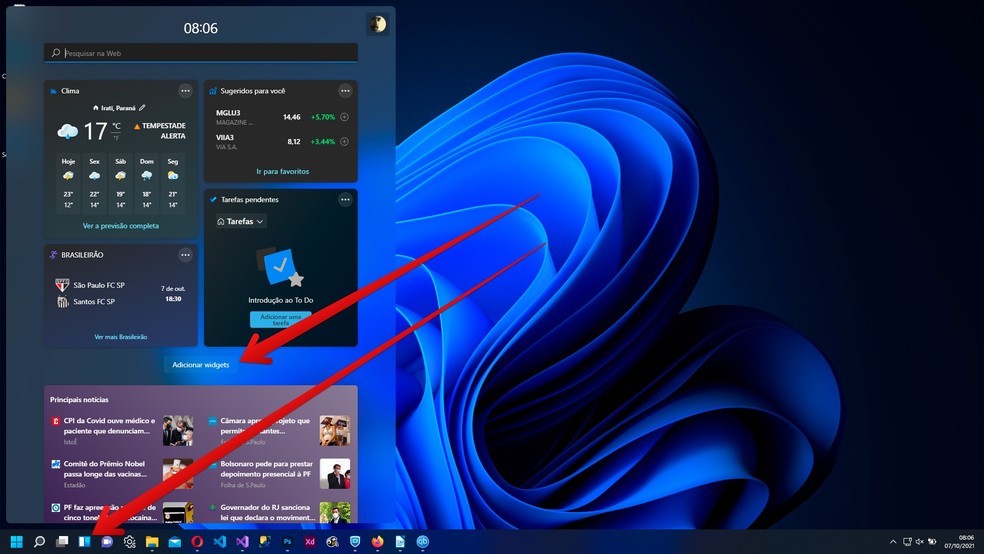Click TEMPESTADE ALERTA weather warning

(x=159, y=131)
